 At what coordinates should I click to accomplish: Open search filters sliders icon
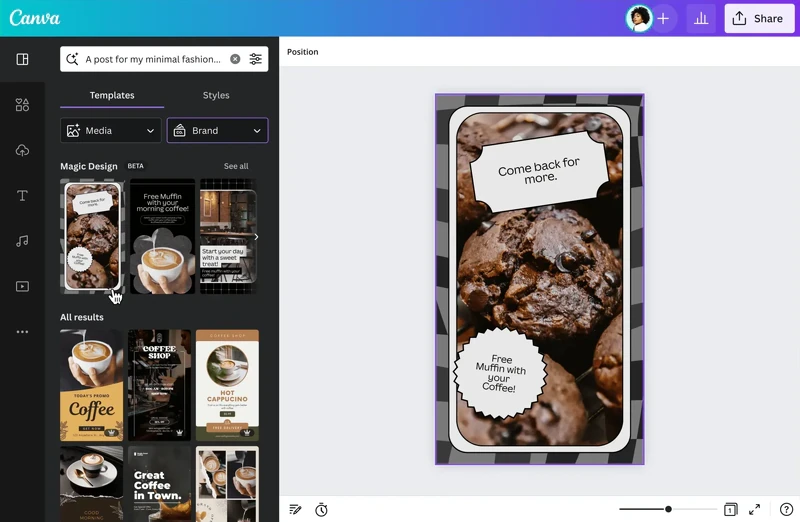click(256, 59)
